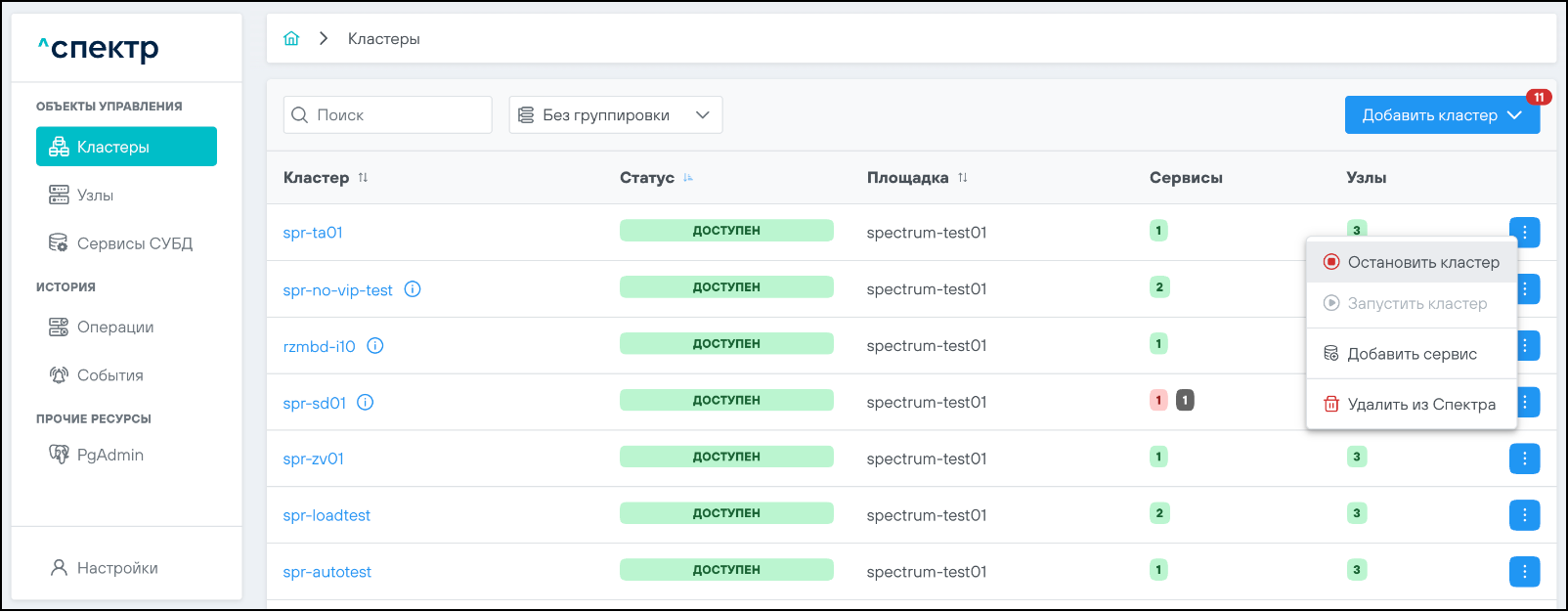Open Настройки in the sidebar
The image size is (1568, 612).
tap(116, 568)
